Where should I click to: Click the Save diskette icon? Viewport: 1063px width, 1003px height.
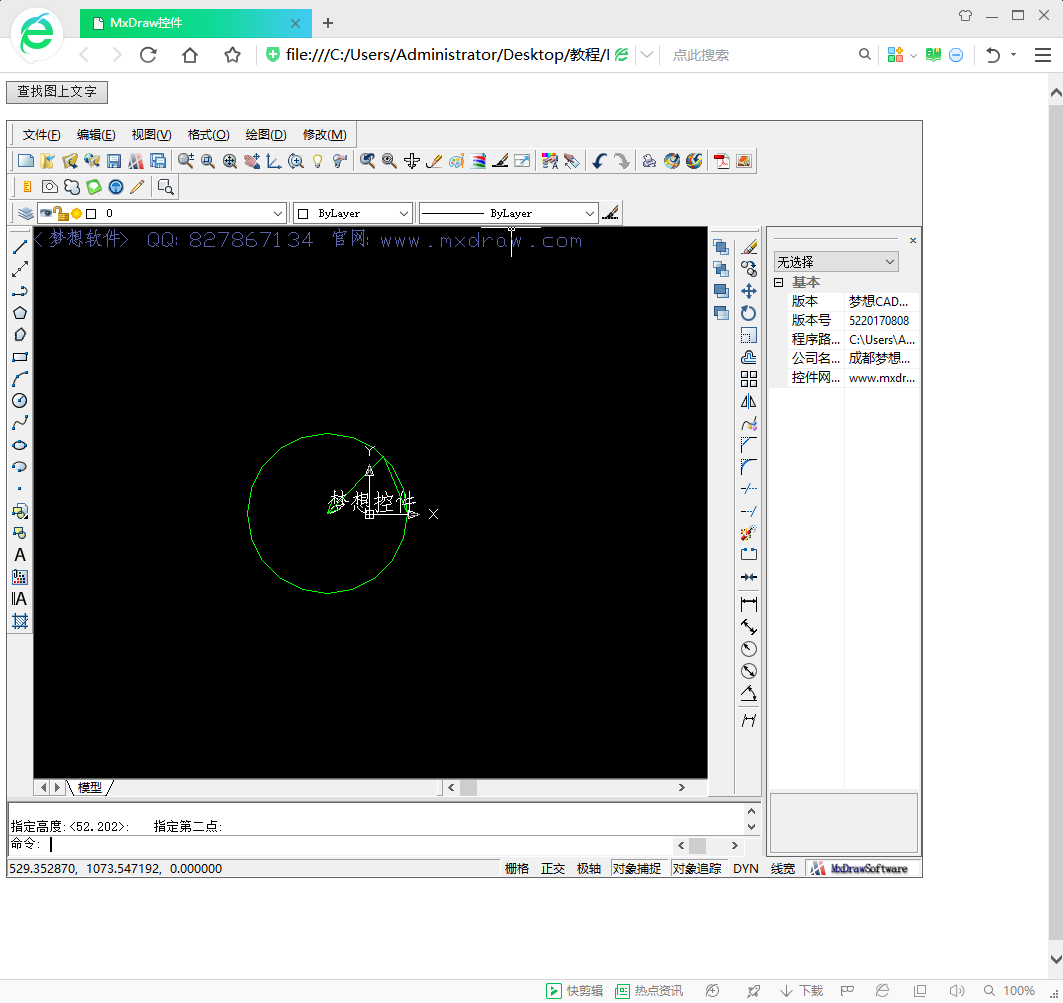114,161
